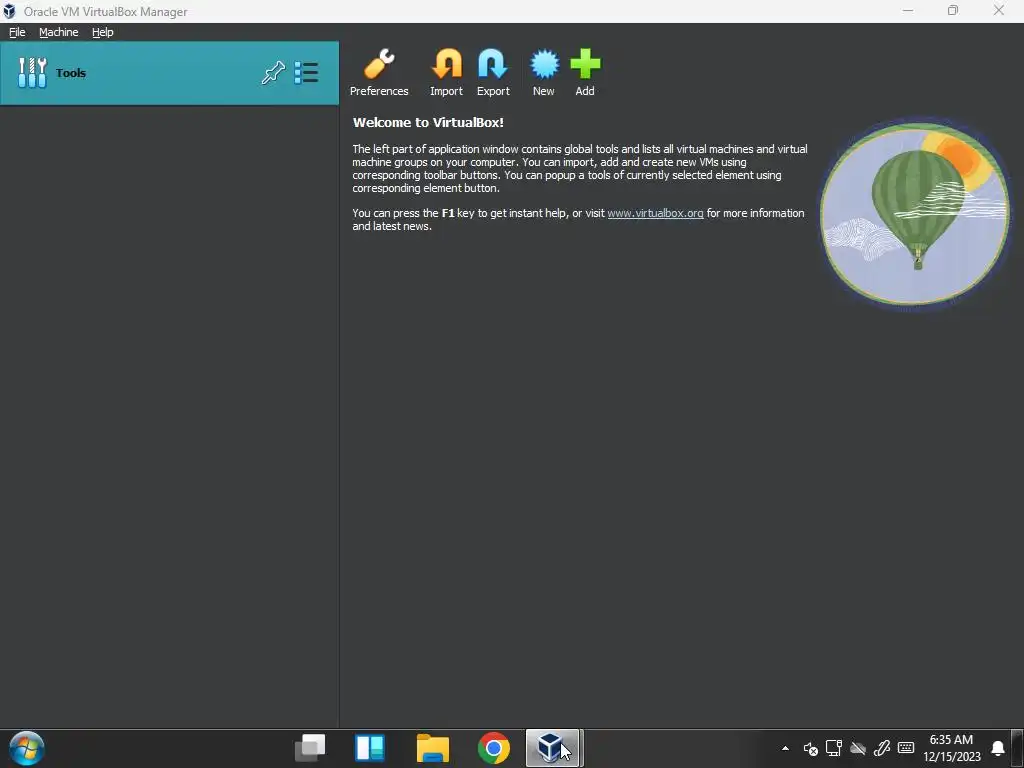Viewport: 1024px width, 768px height.
Task: Click the Windows Start orb
Action: click(x=27, y=748)
